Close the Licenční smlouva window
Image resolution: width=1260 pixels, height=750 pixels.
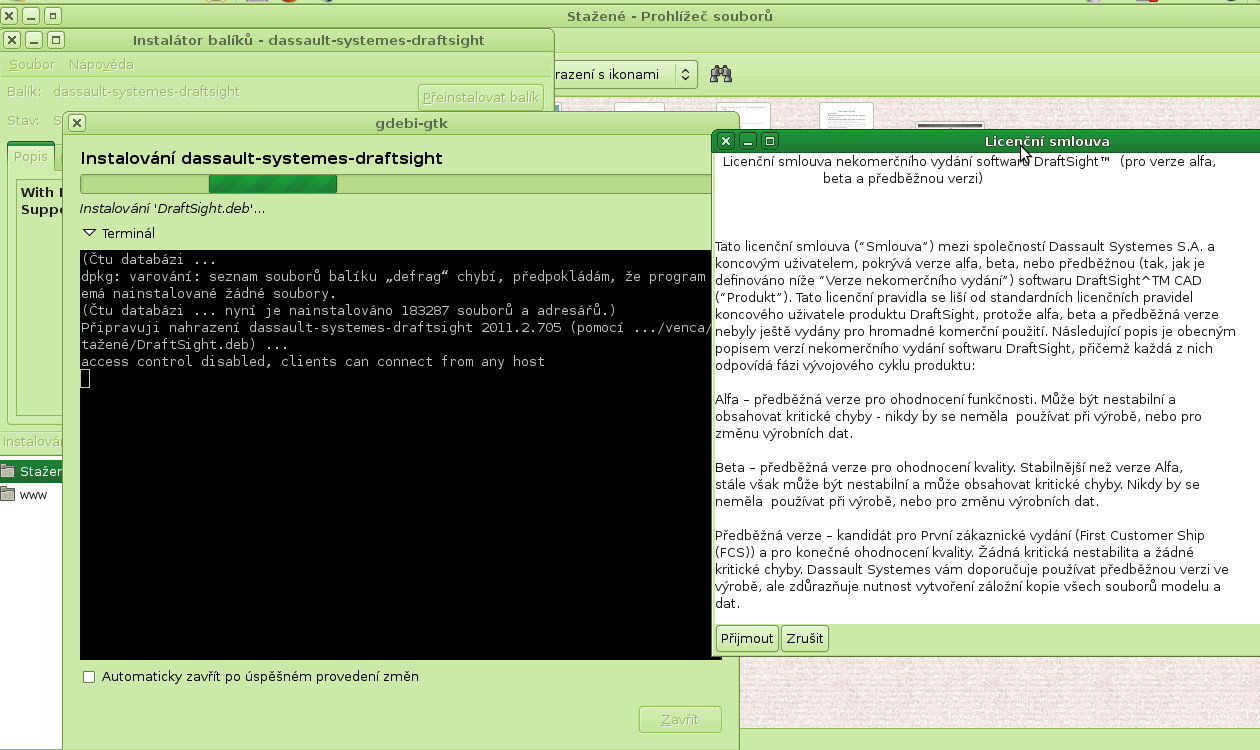pyautogui.click(x=727, y=141)
